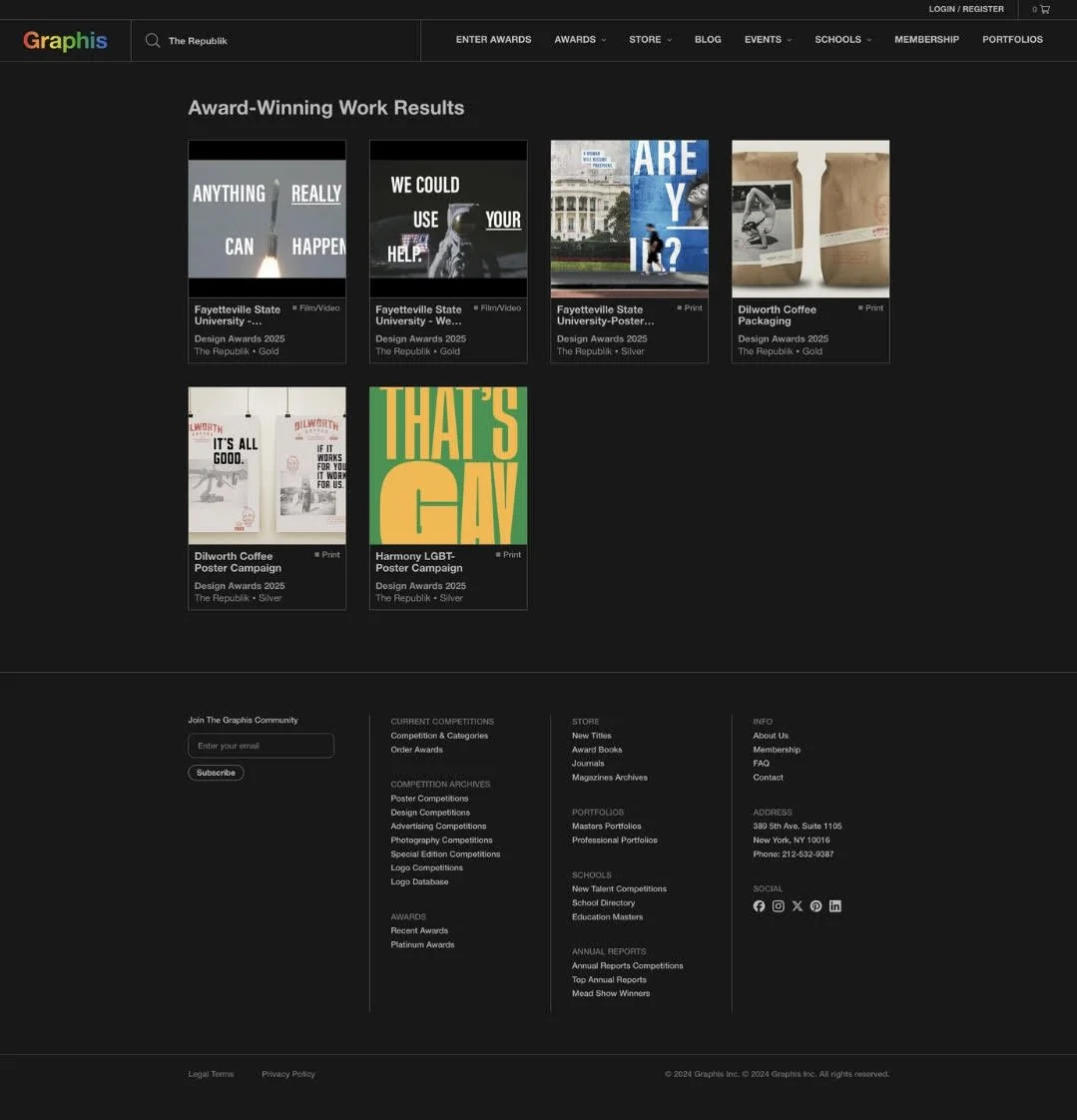The image size is (1077, 1120).
Task: Open School Directory link
Action: coord(603,902)
